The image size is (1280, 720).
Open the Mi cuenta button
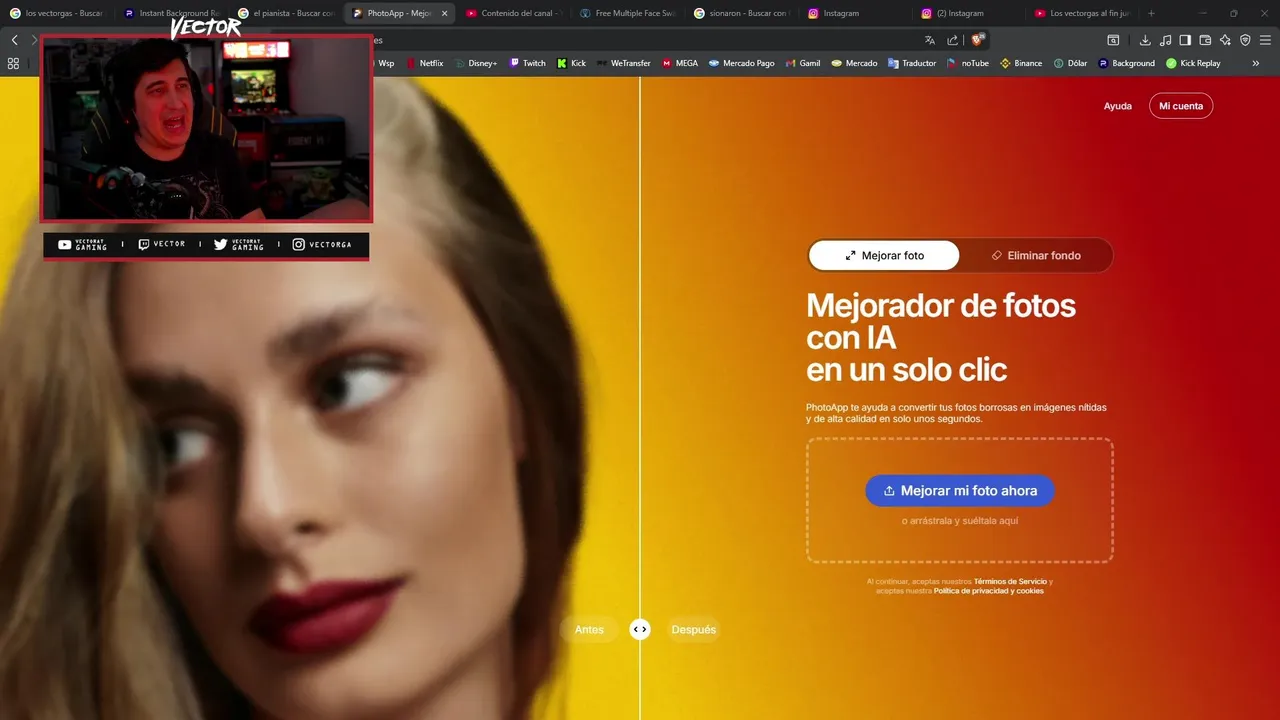point(1181,106)
